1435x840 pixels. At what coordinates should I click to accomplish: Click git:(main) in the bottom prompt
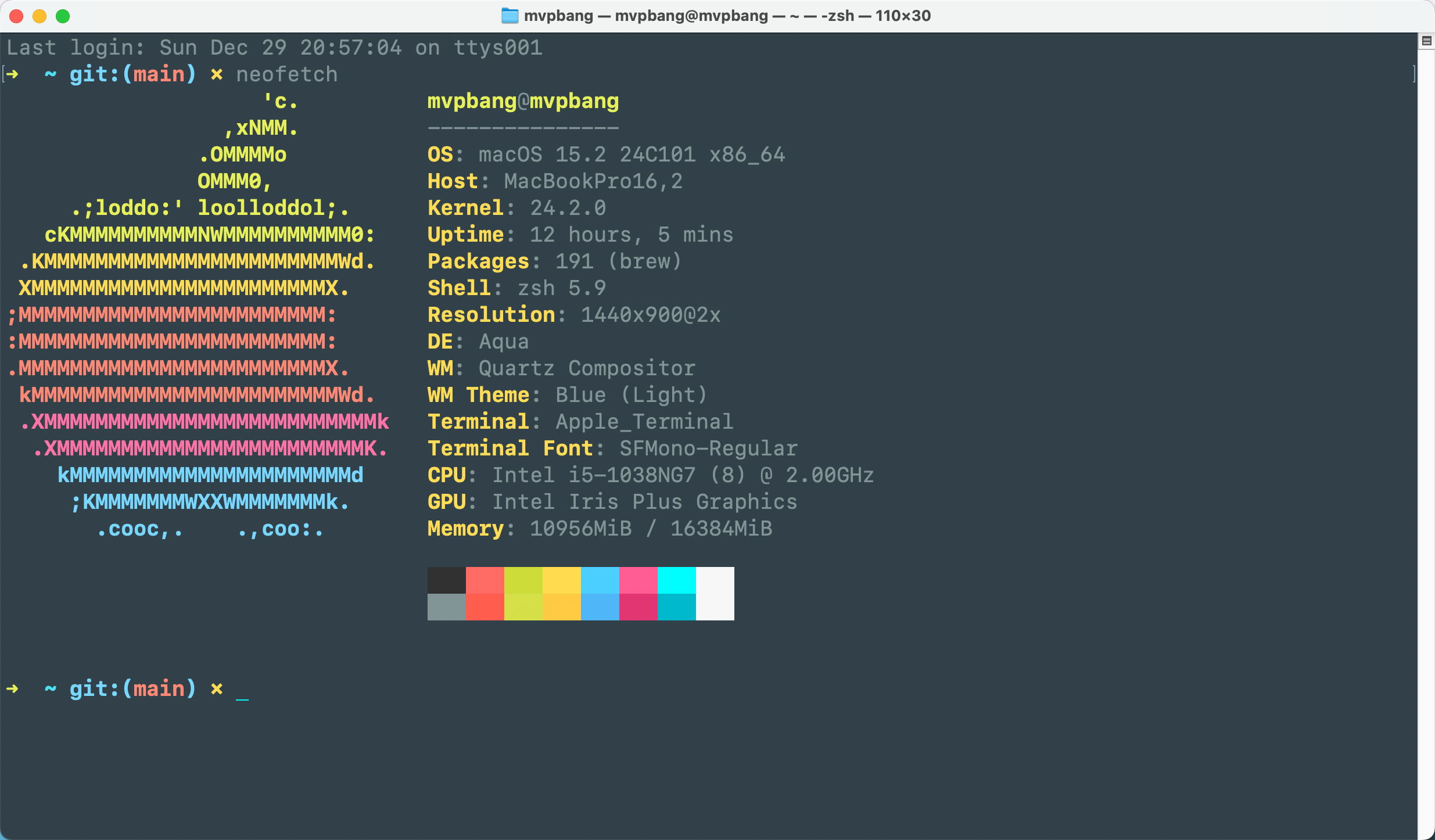(x=132, y=689)
